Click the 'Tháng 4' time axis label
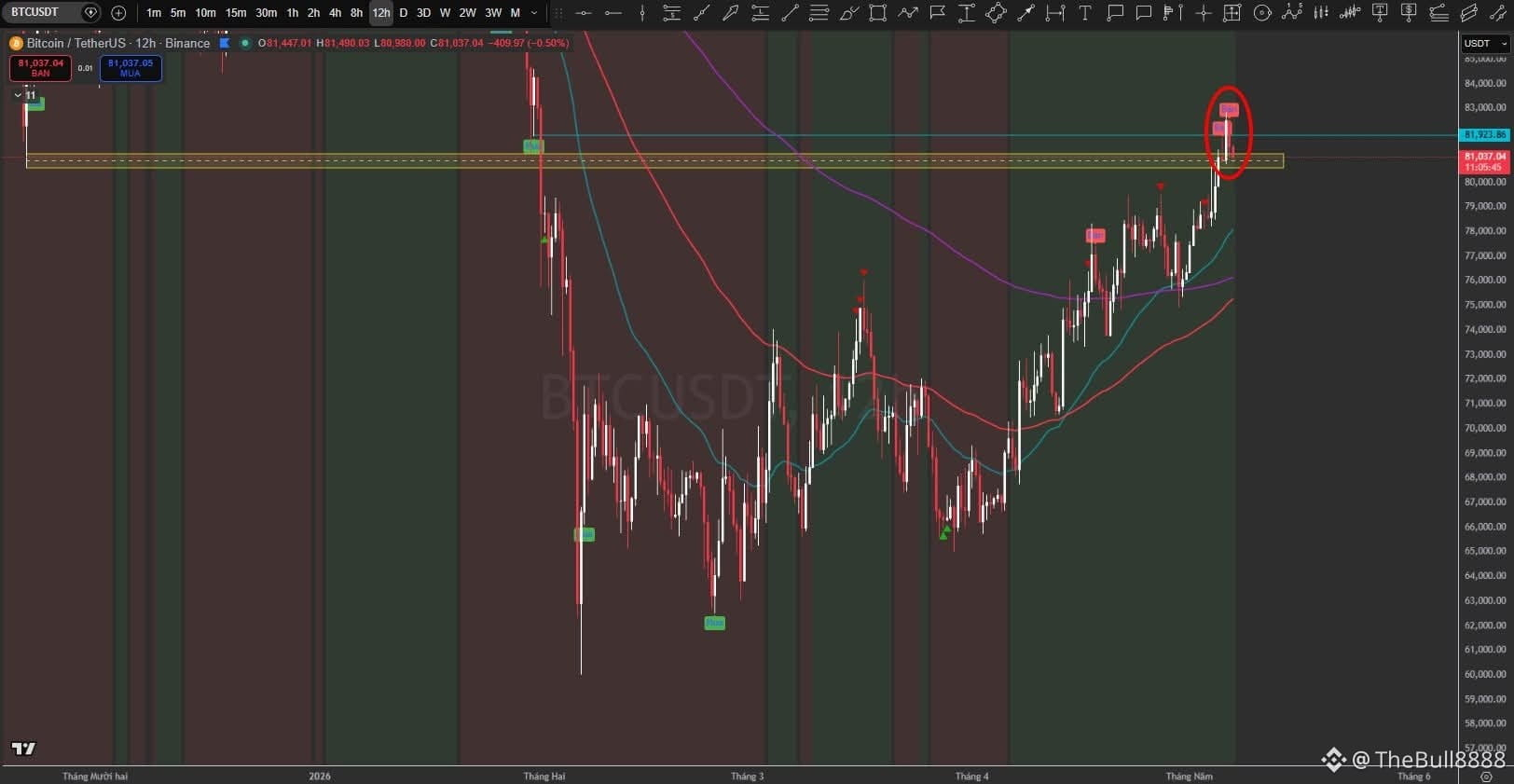The image size is (1514, 784). point(971,776)
